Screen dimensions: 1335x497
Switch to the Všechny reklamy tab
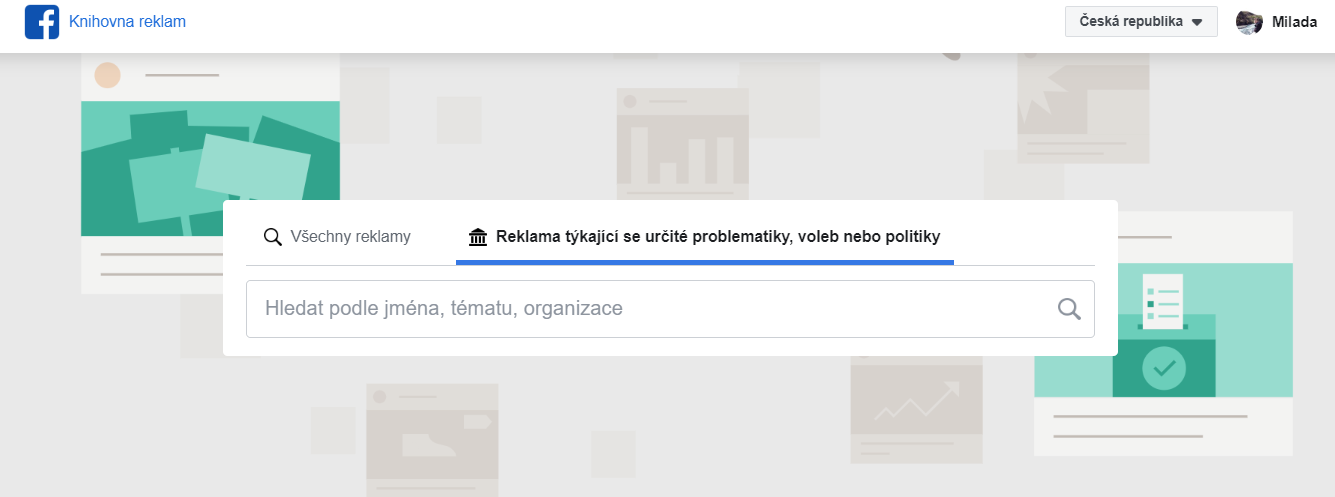point(337,237)
